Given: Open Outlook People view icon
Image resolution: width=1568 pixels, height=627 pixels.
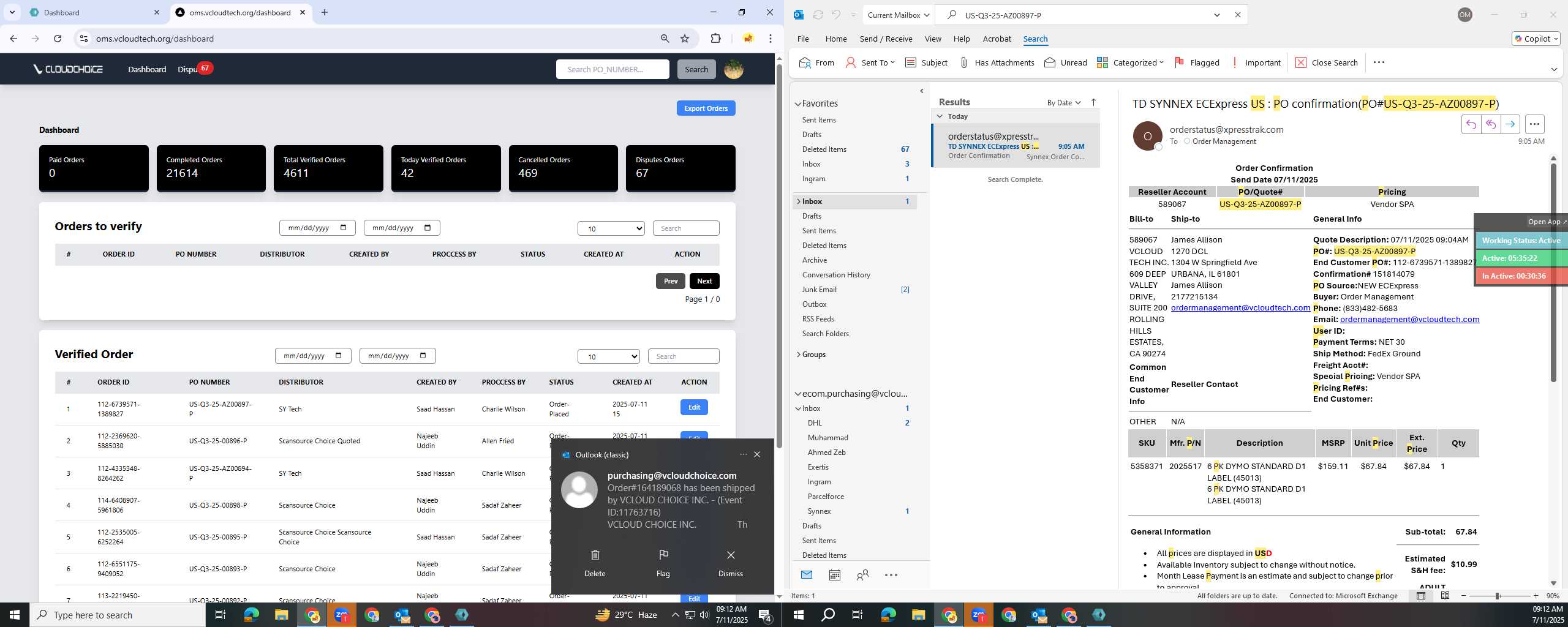Looking at the screenshot, I should [862, 575].
